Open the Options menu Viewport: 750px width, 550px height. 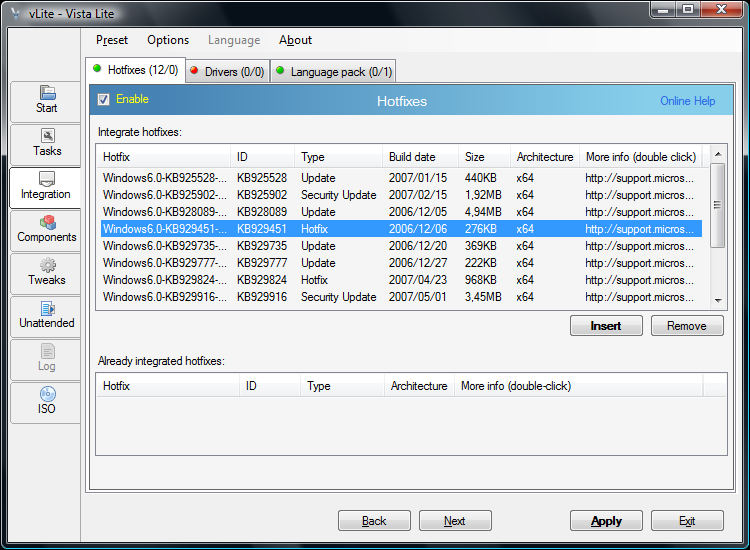point(168,40)
